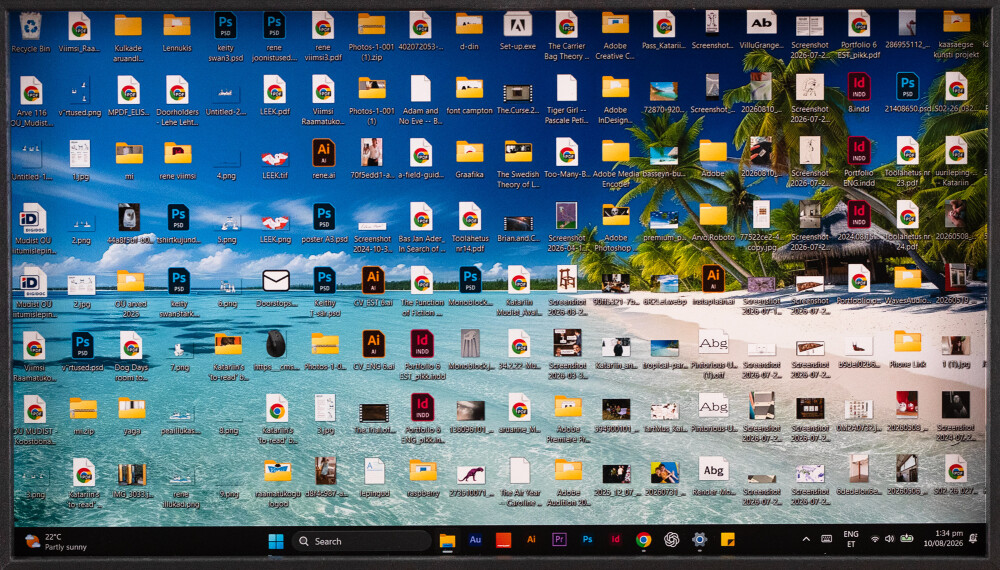
Task: Launch Adobe Audition from the taskbar
Action: [x=475, y=540]
